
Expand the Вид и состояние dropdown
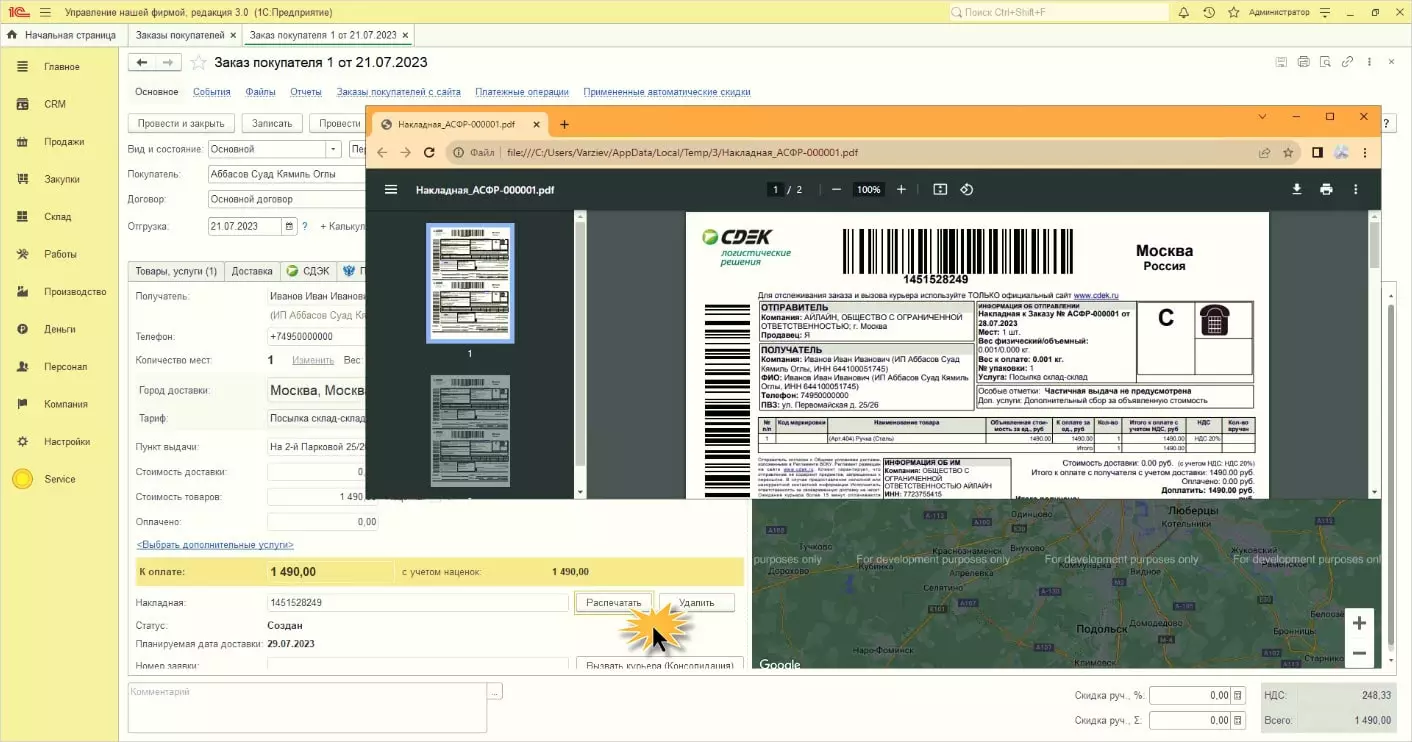tap(333, 149)
